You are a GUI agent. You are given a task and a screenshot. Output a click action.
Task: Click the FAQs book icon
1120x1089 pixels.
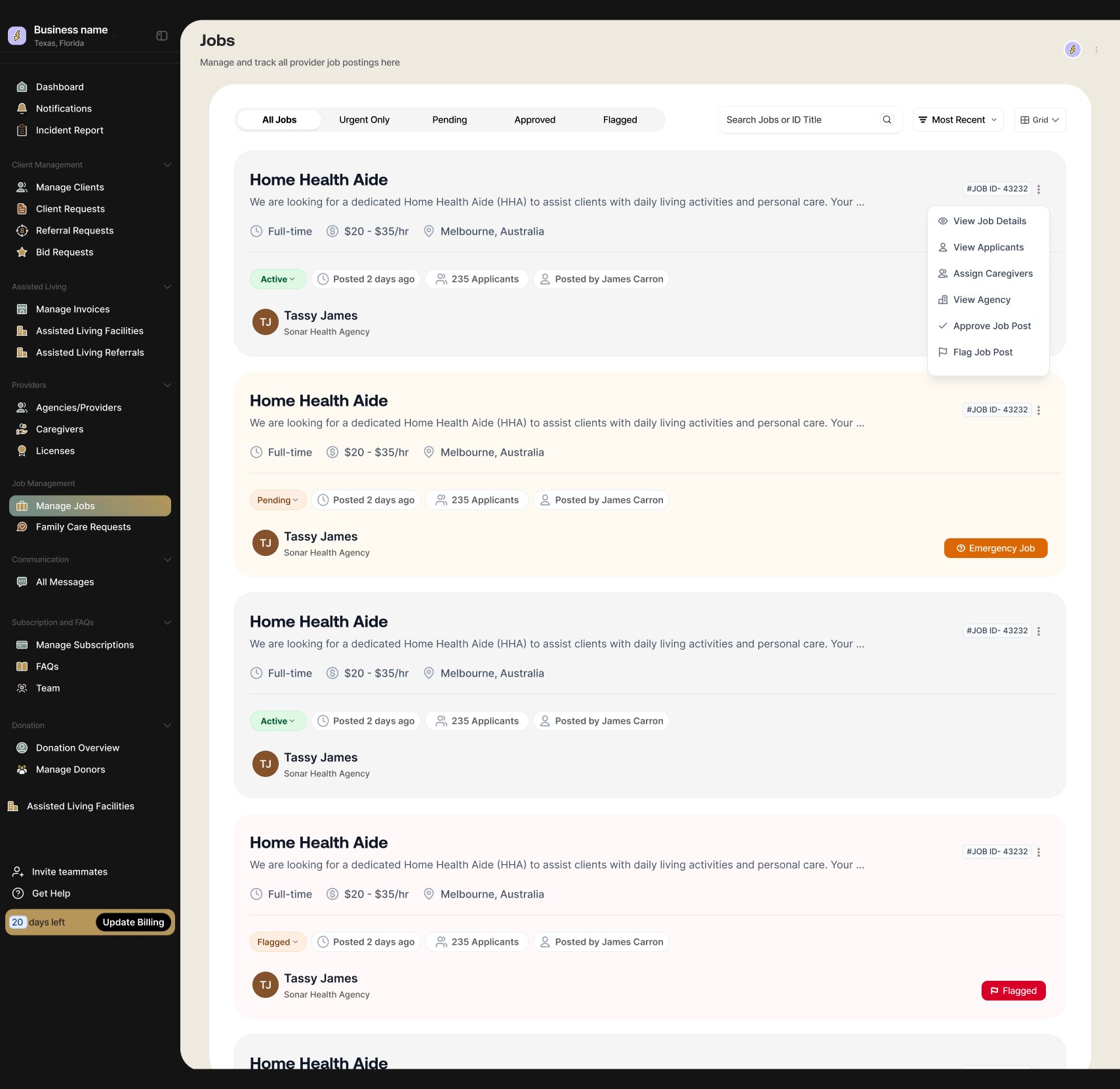(22, 667)
